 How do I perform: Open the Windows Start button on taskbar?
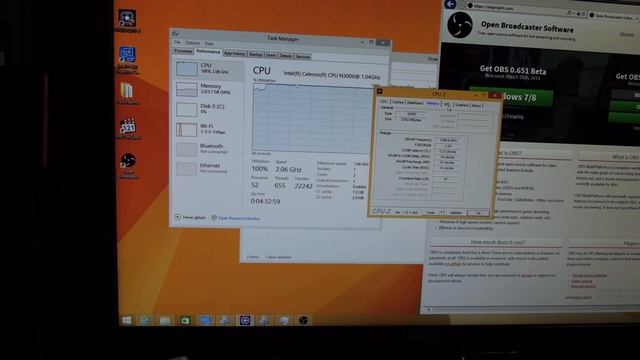click(127, 320)
